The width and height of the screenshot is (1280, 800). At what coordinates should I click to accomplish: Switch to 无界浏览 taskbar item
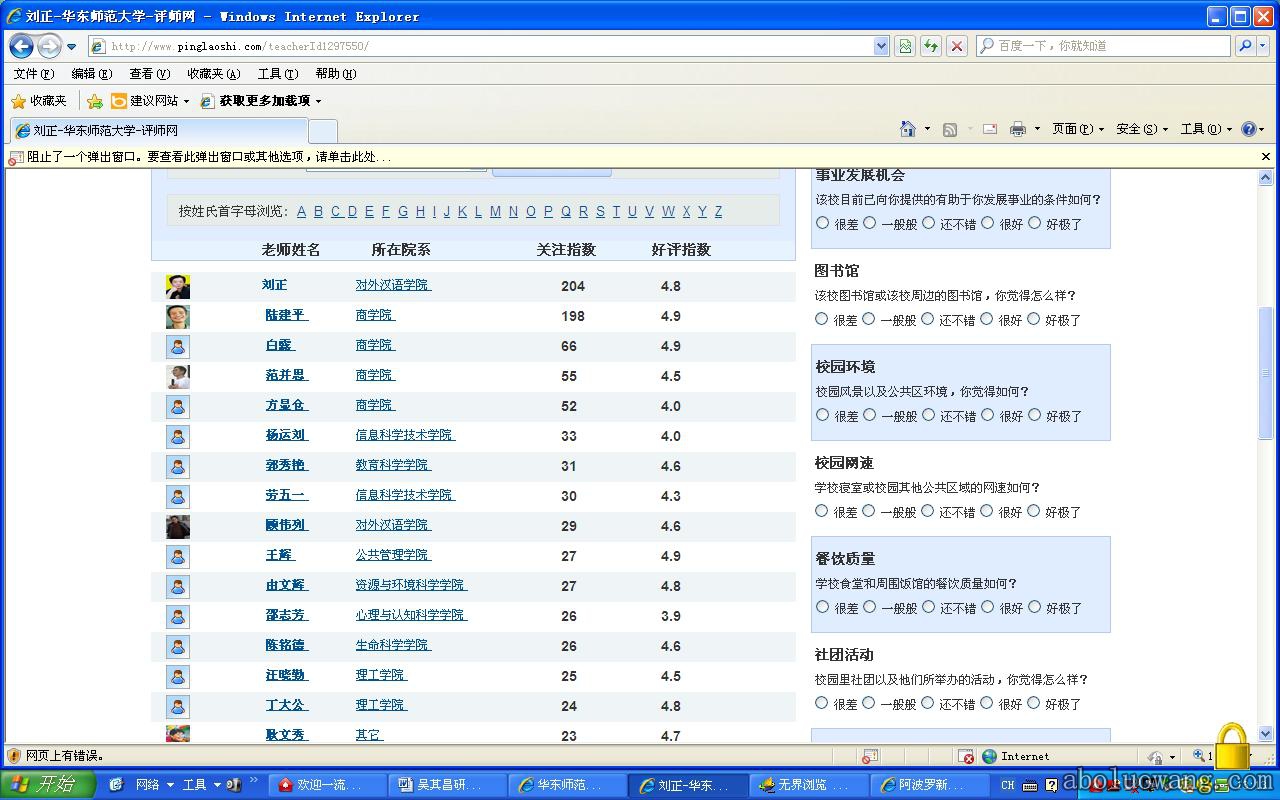pos(810,785)
